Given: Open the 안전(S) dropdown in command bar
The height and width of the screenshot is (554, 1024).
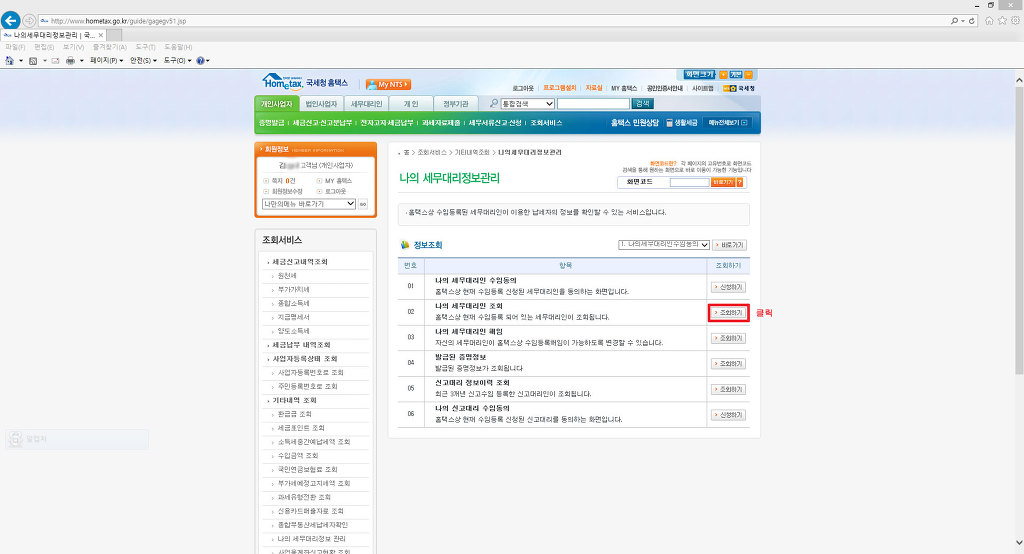Looking at the screenshot, I should [x=143, y=61].
